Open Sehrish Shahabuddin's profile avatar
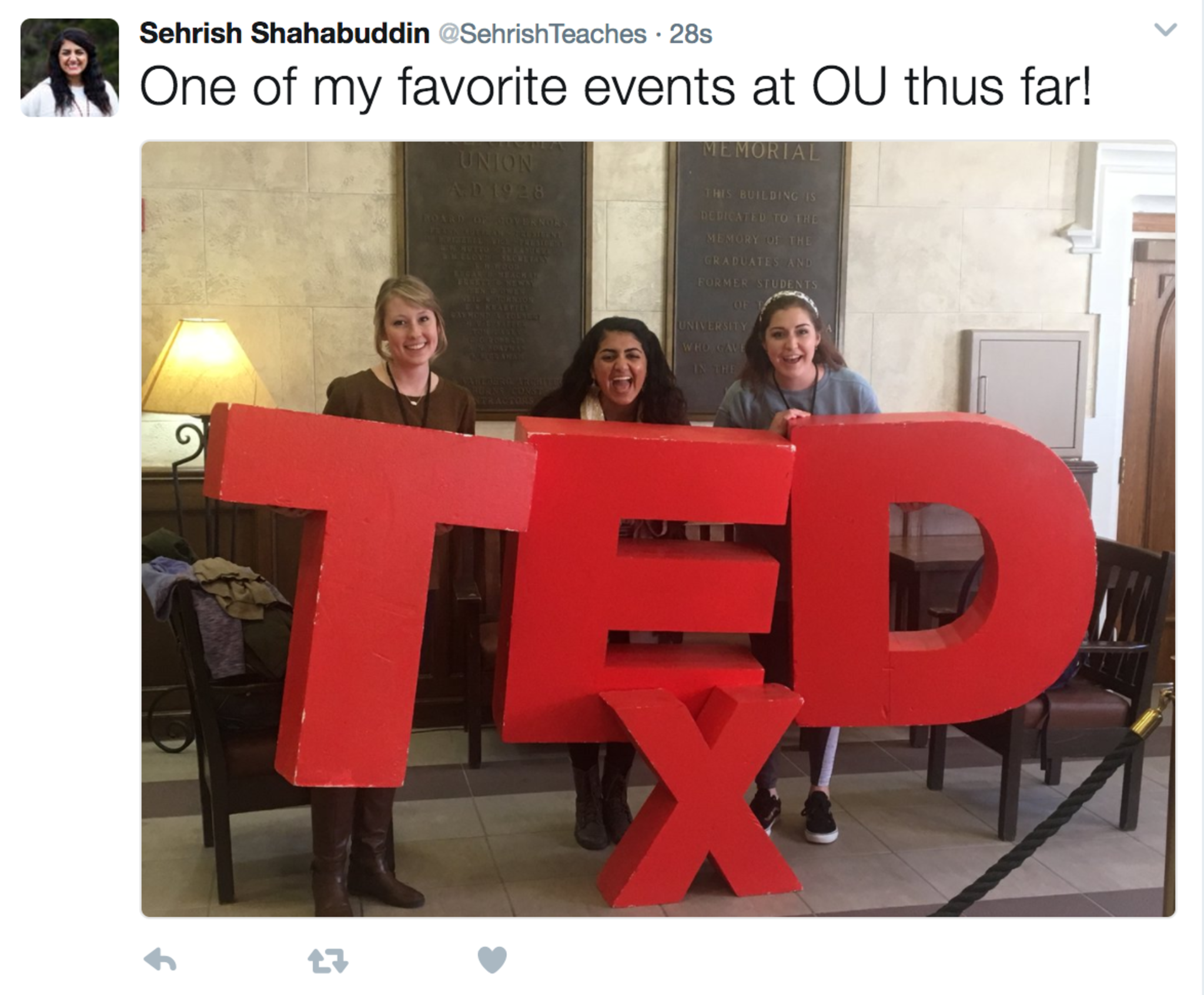The image size is (1204, 995). tap(69, 68)
